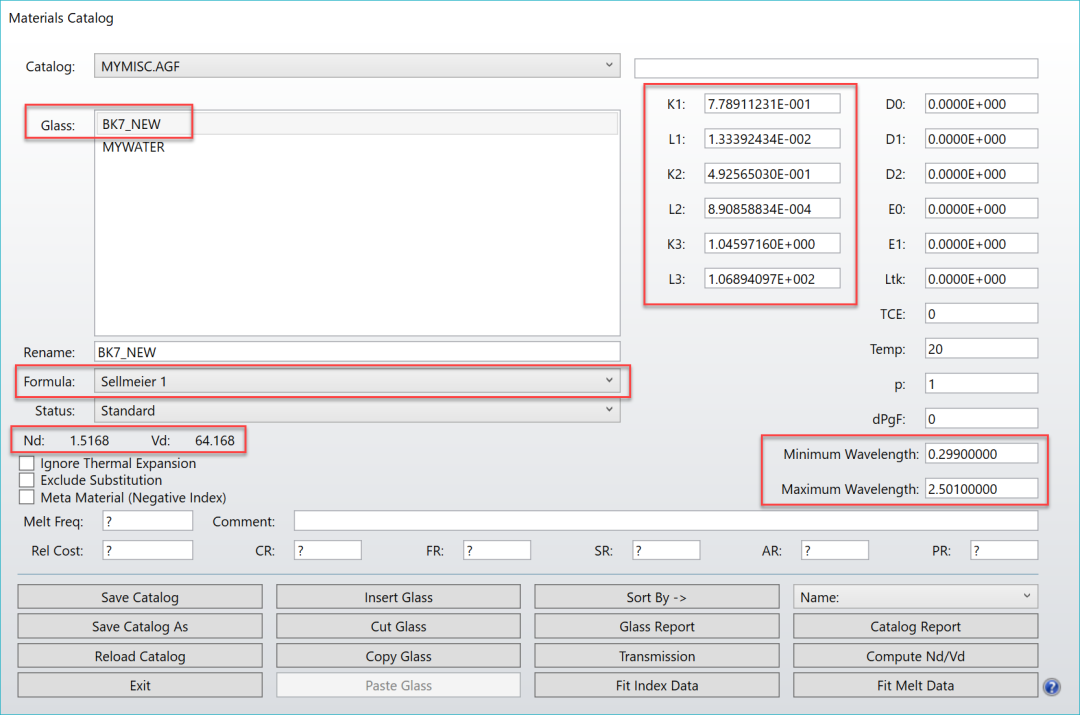This screenshot has width=1080, height=715.
Task: Click the L3 coefficient field
Action: coord(772,279)
